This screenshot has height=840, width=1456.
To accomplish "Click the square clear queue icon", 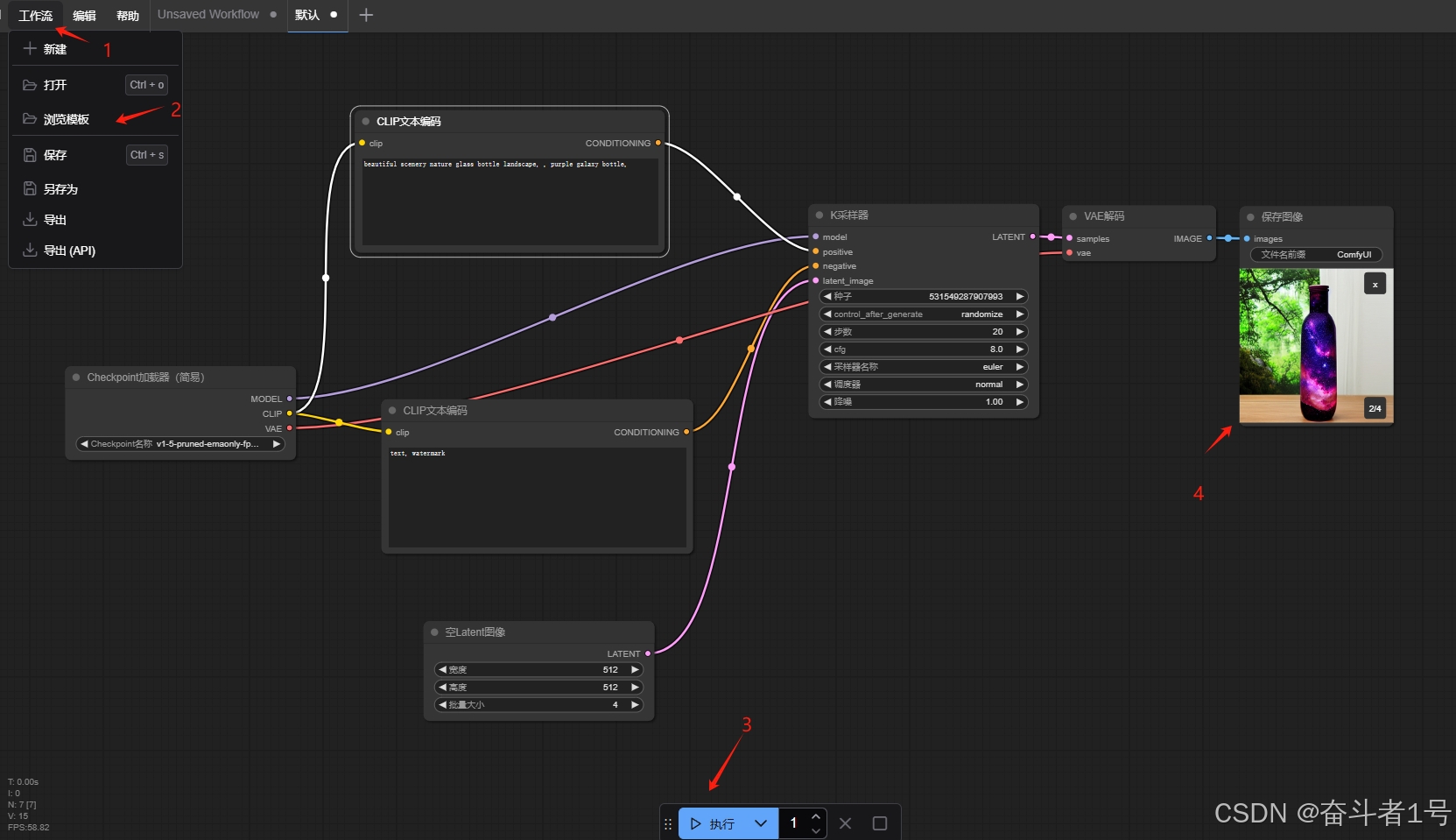I will pos(880,823).
